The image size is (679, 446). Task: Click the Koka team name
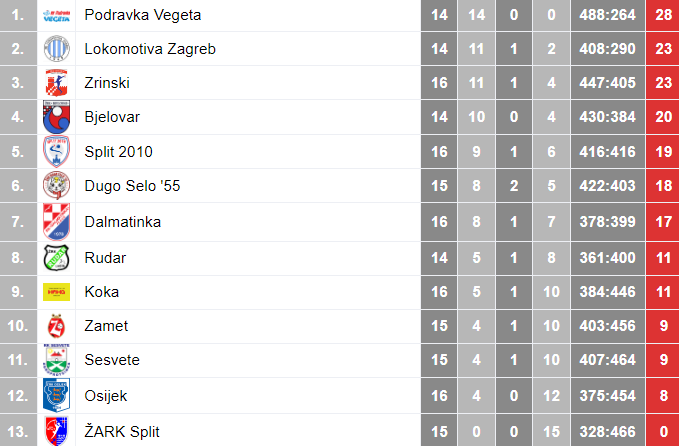coord(101,292)
